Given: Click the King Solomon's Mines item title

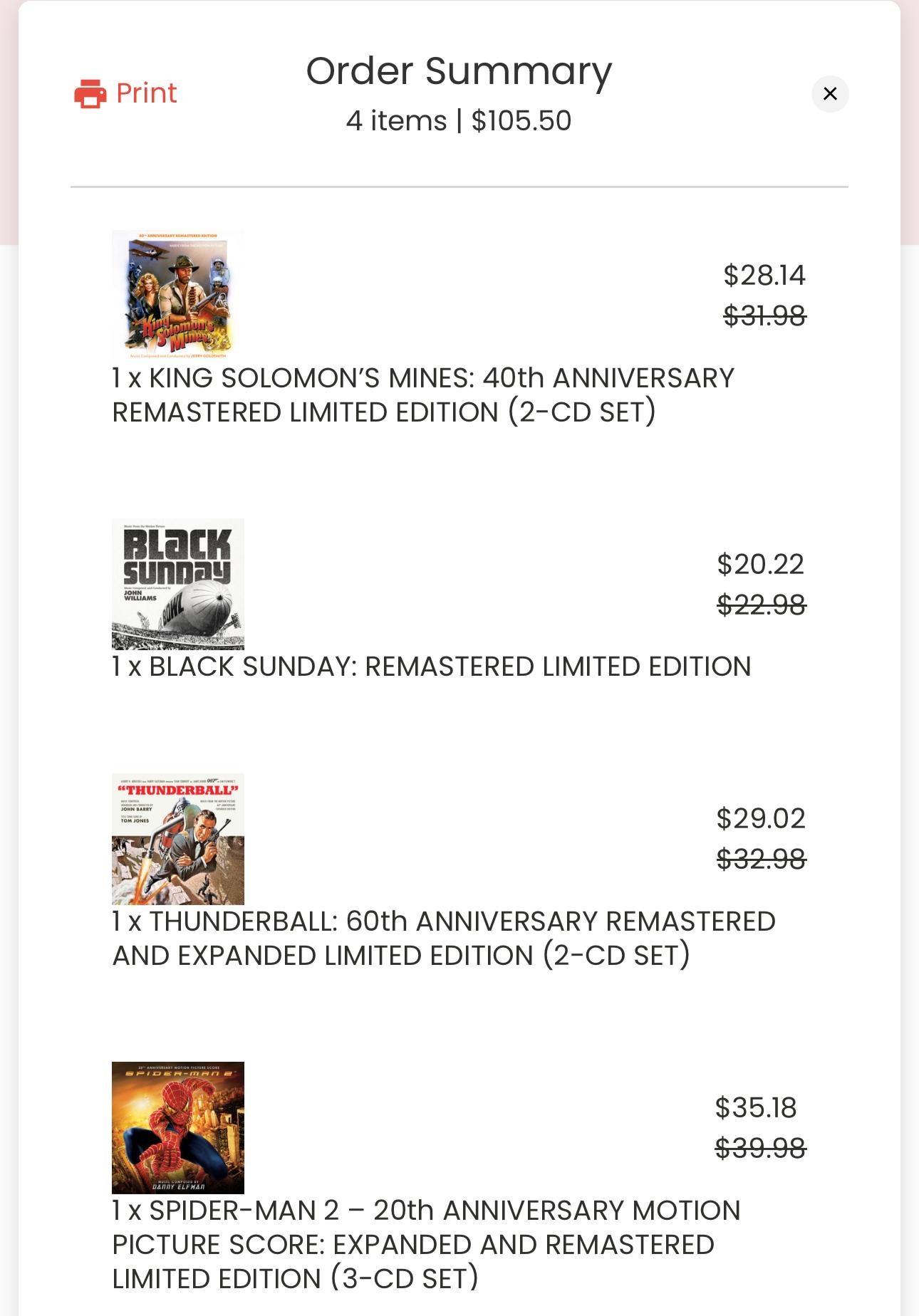Looking at the screenshot, I should click(423, 395).
